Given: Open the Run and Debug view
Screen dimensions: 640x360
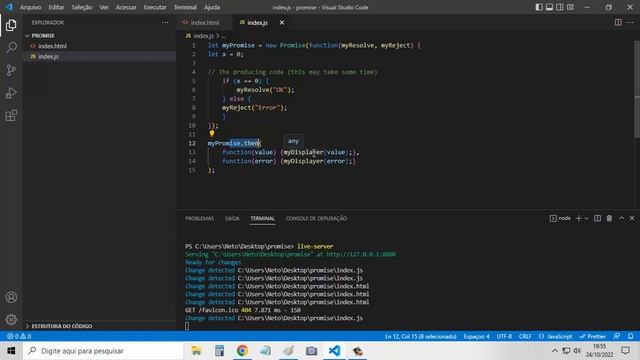Looking at the screenshot, I should pos(11,93).
